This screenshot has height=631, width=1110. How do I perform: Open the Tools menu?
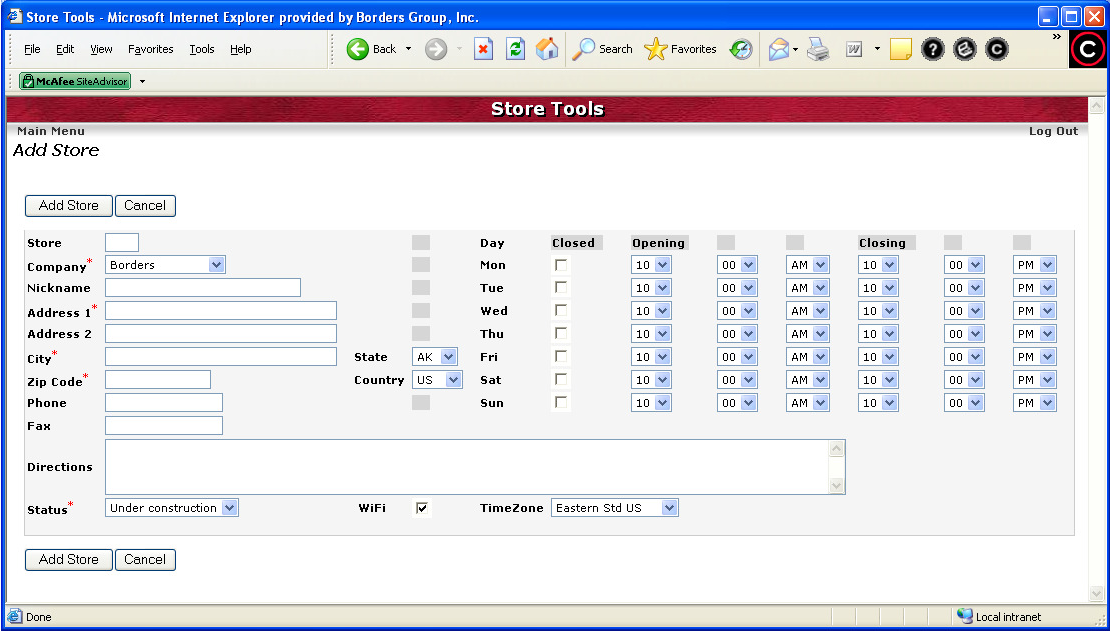202,49
